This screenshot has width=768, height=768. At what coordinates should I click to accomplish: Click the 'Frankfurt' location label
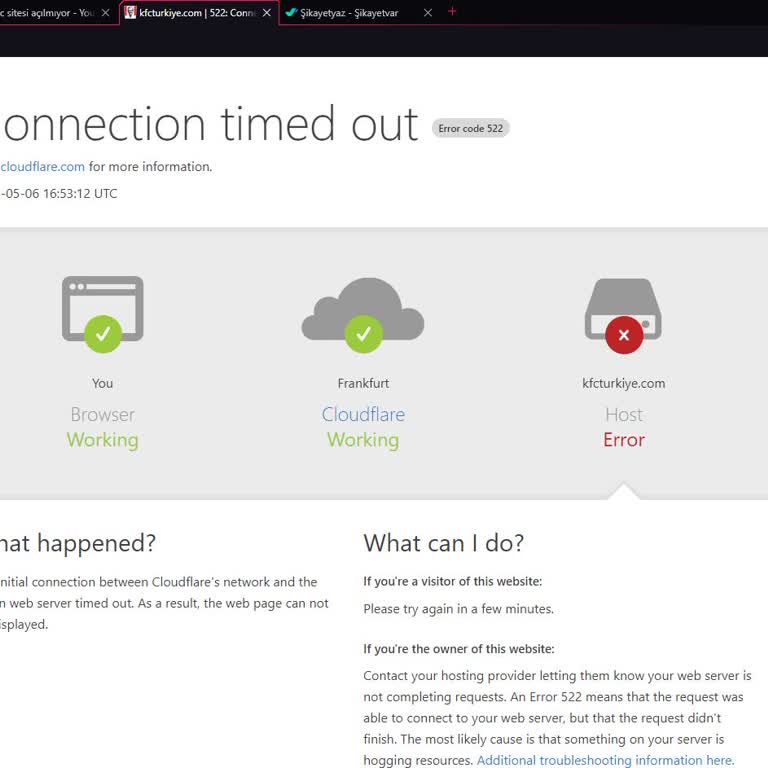pos(363,384)
